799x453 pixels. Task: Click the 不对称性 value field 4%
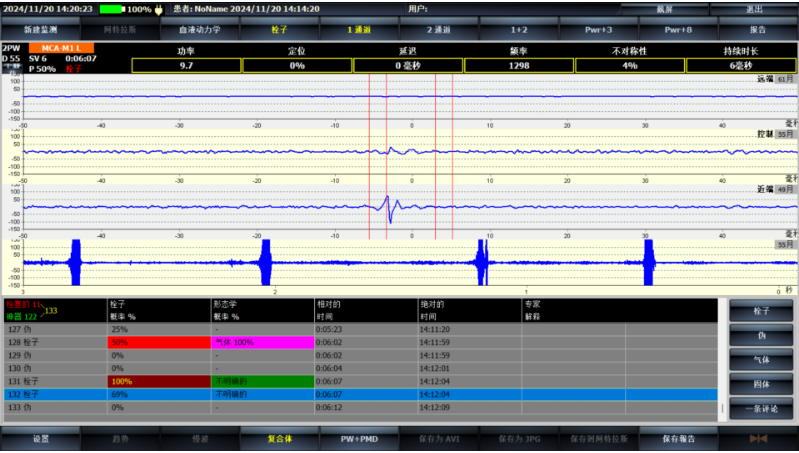coord(630,66)
